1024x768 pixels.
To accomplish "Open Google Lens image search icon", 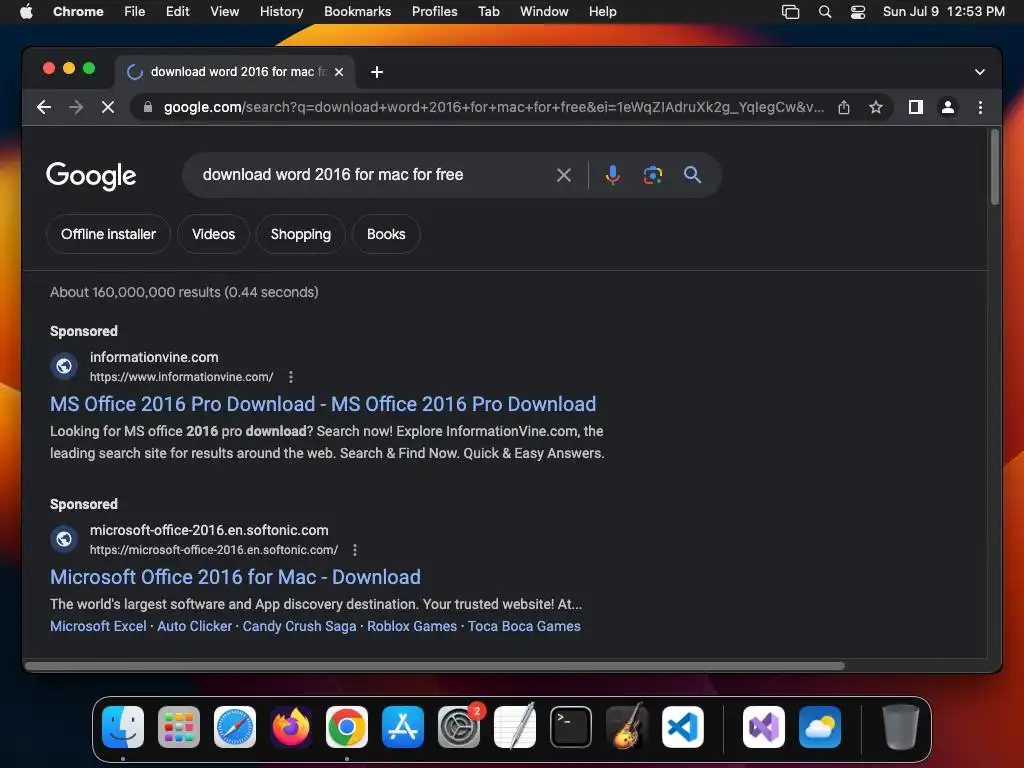I will click(652, 175).
